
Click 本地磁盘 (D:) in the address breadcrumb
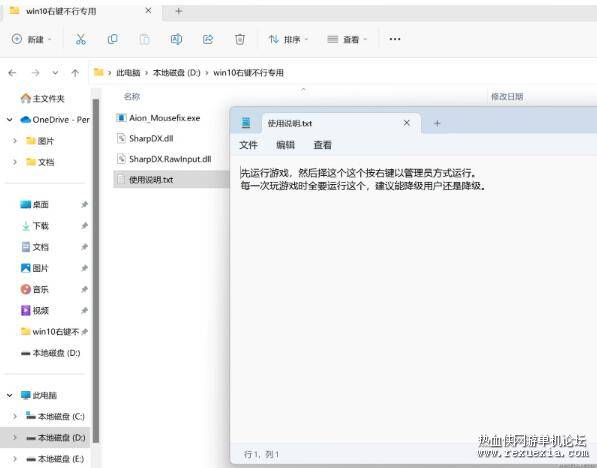(x=177, y=73)
